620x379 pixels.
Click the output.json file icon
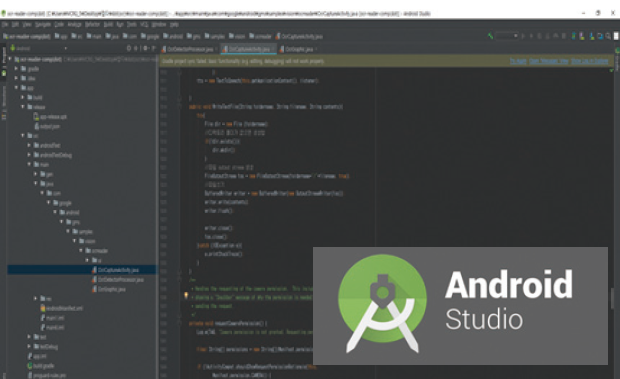tap(36, 126)
